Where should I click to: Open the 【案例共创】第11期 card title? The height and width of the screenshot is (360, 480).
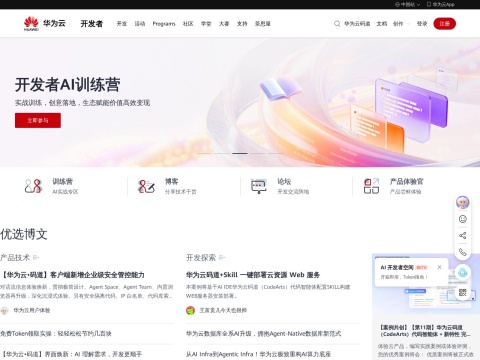(x=425, y=331)
